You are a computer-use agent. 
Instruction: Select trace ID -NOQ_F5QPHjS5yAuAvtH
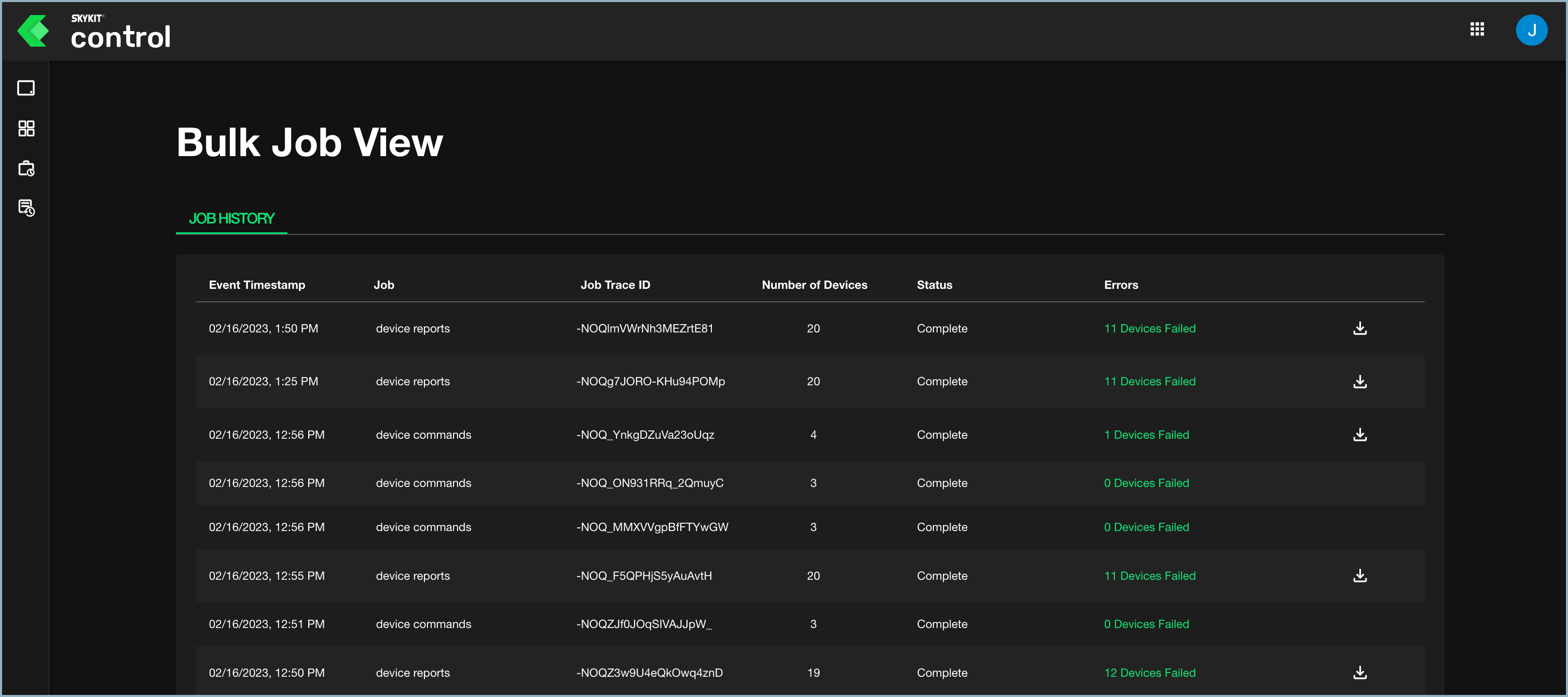point(644,576)
